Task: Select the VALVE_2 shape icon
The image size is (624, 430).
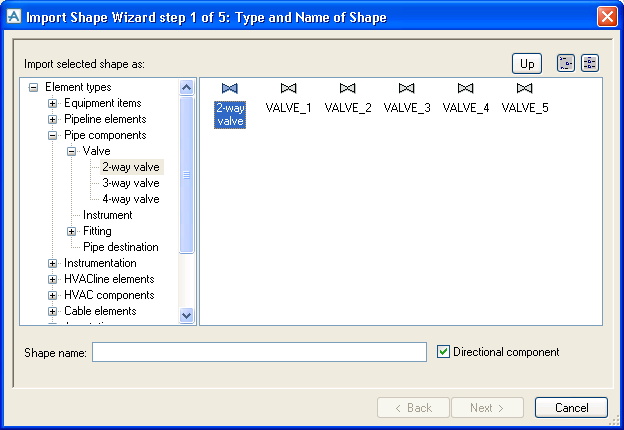Action: point(347,89)
